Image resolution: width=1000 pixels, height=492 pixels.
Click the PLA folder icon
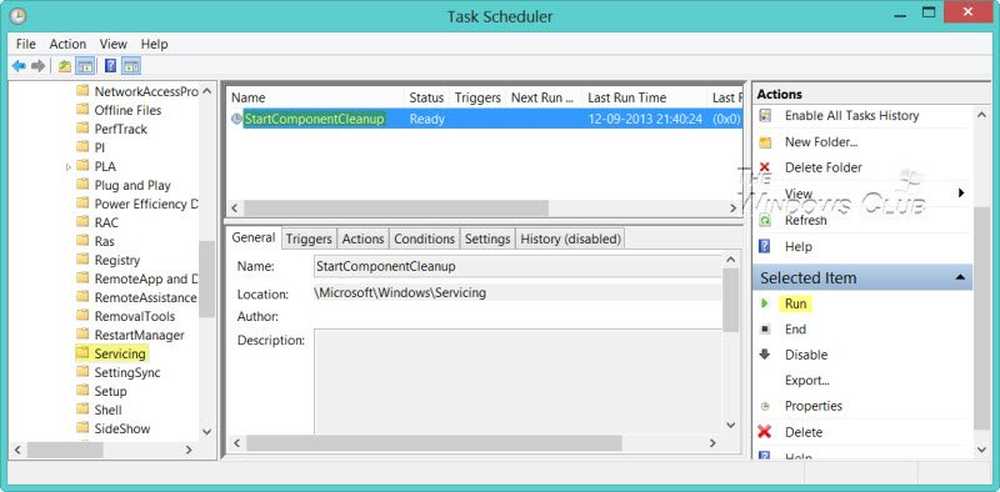(82, 166)
